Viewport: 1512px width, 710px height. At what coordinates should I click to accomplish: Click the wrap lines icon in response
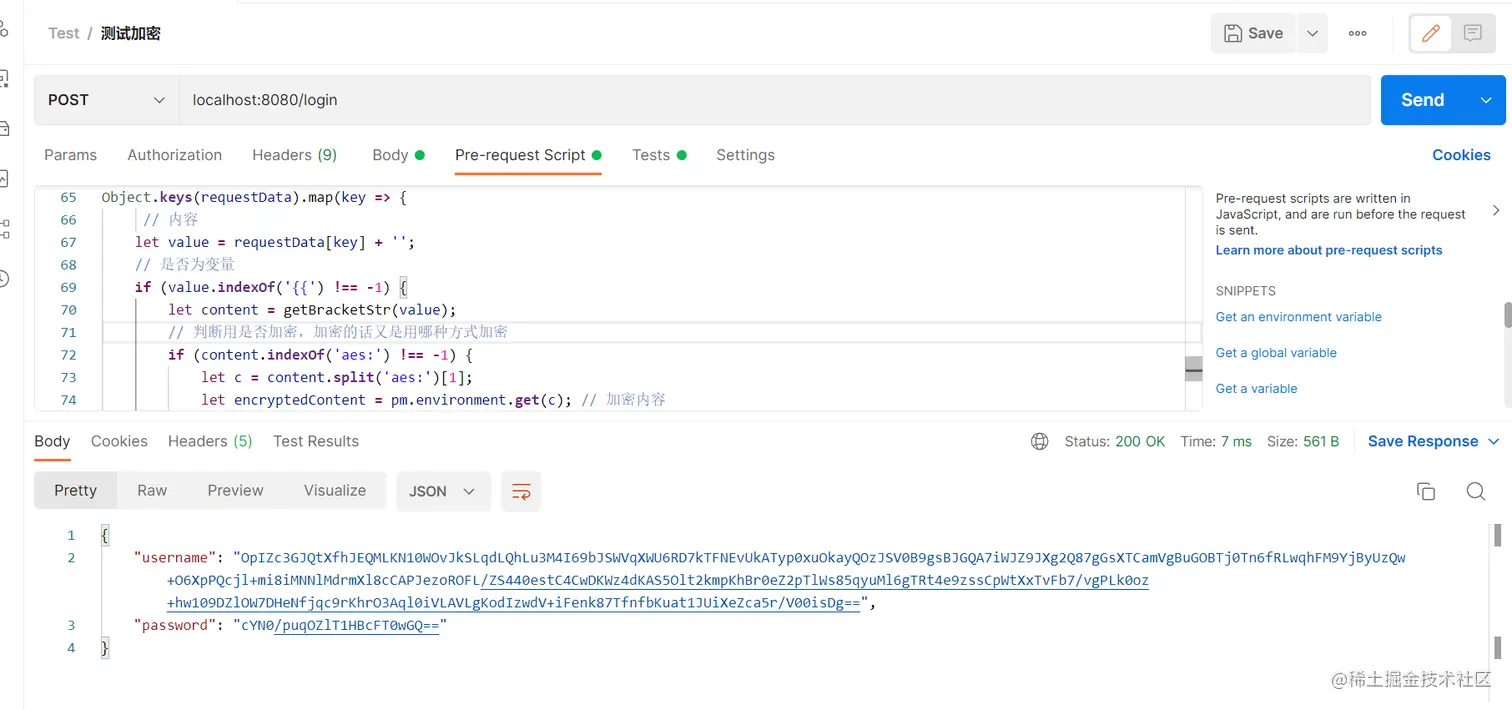(x=521, y=491)
